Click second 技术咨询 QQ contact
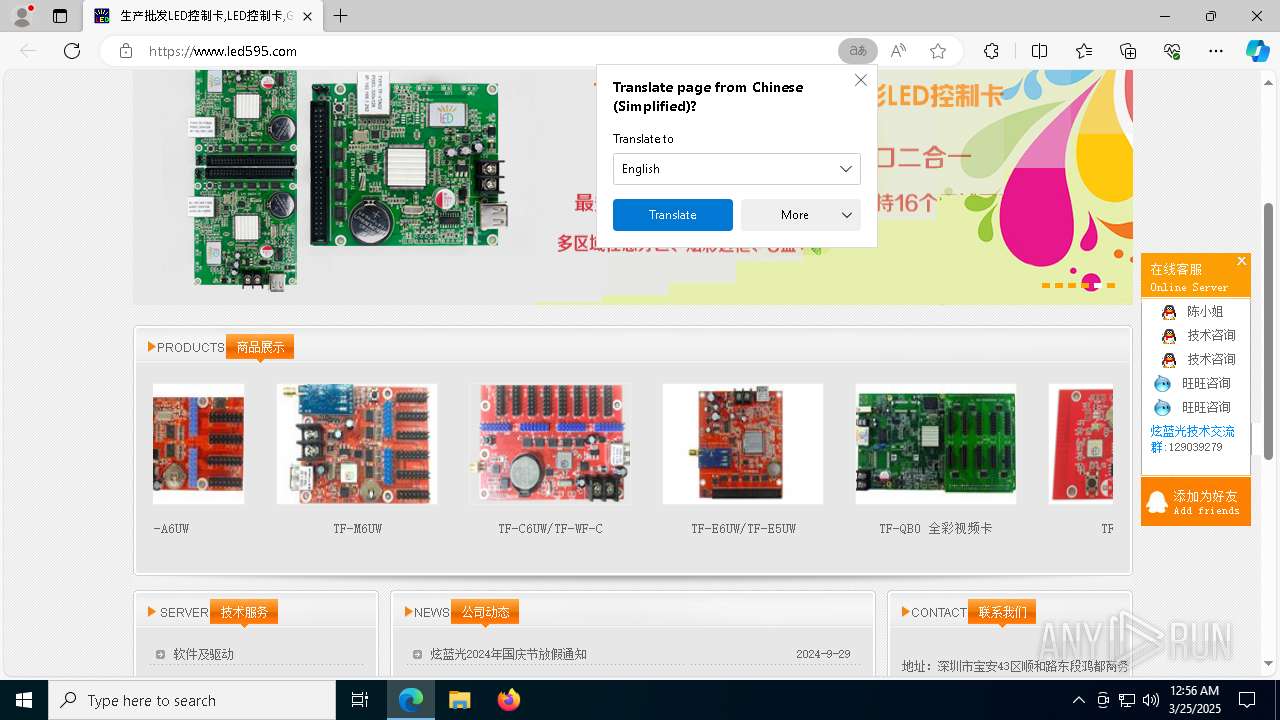The height and width of the screenshot is (720, 1280). point(1198,359)
